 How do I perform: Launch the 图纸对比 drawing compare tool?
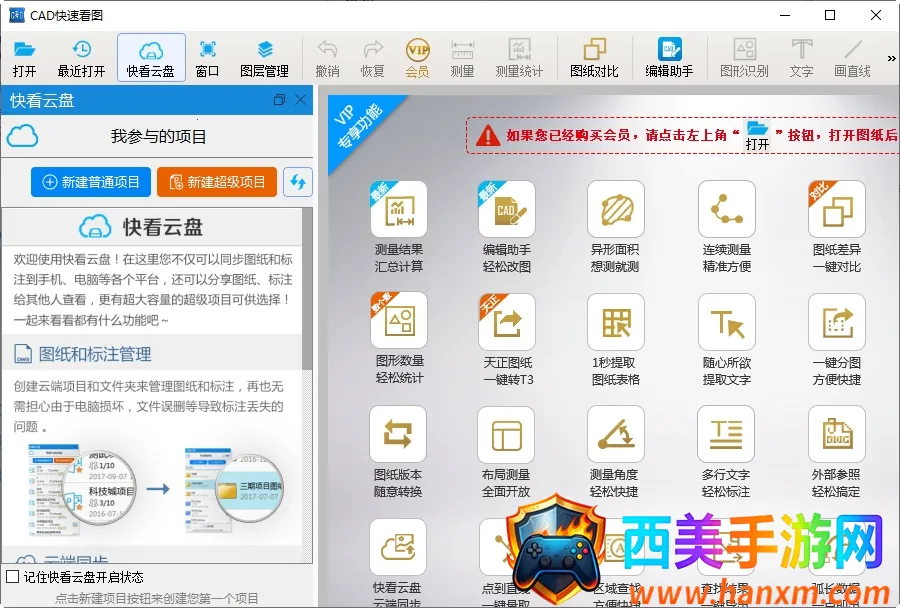point(594,58)
